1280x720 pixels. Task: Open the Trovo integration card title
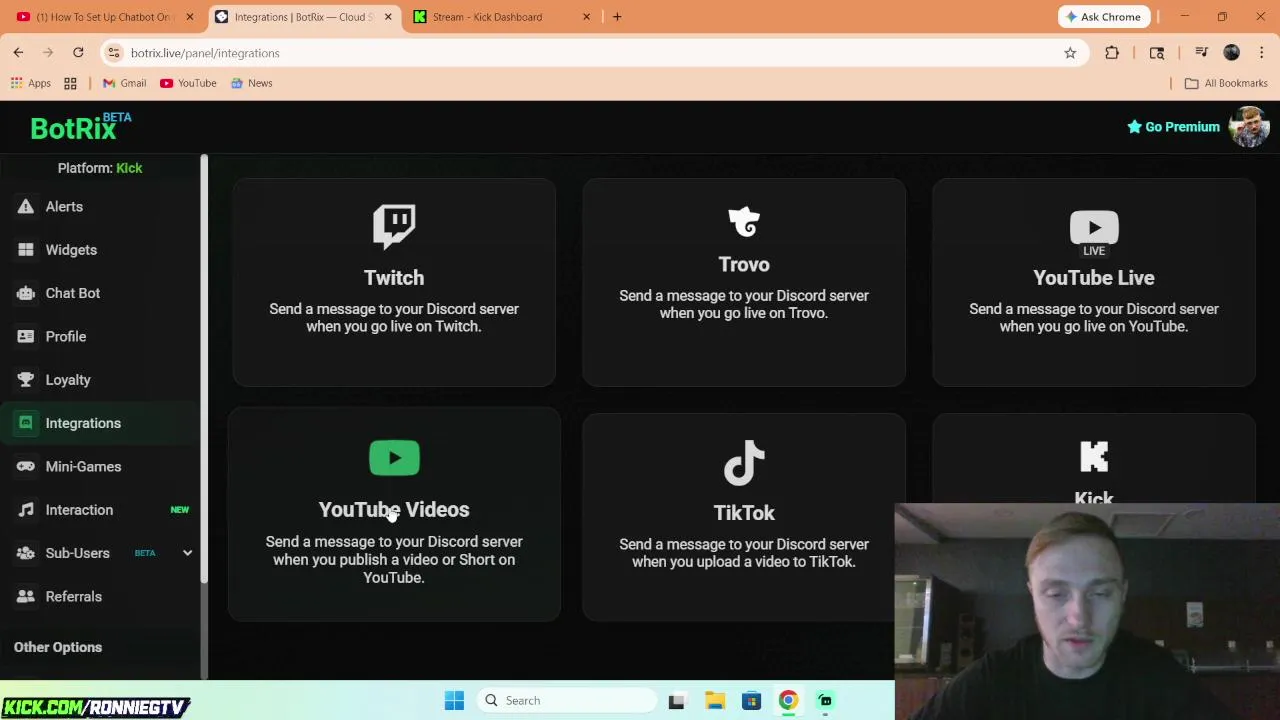tap(744, 265)
